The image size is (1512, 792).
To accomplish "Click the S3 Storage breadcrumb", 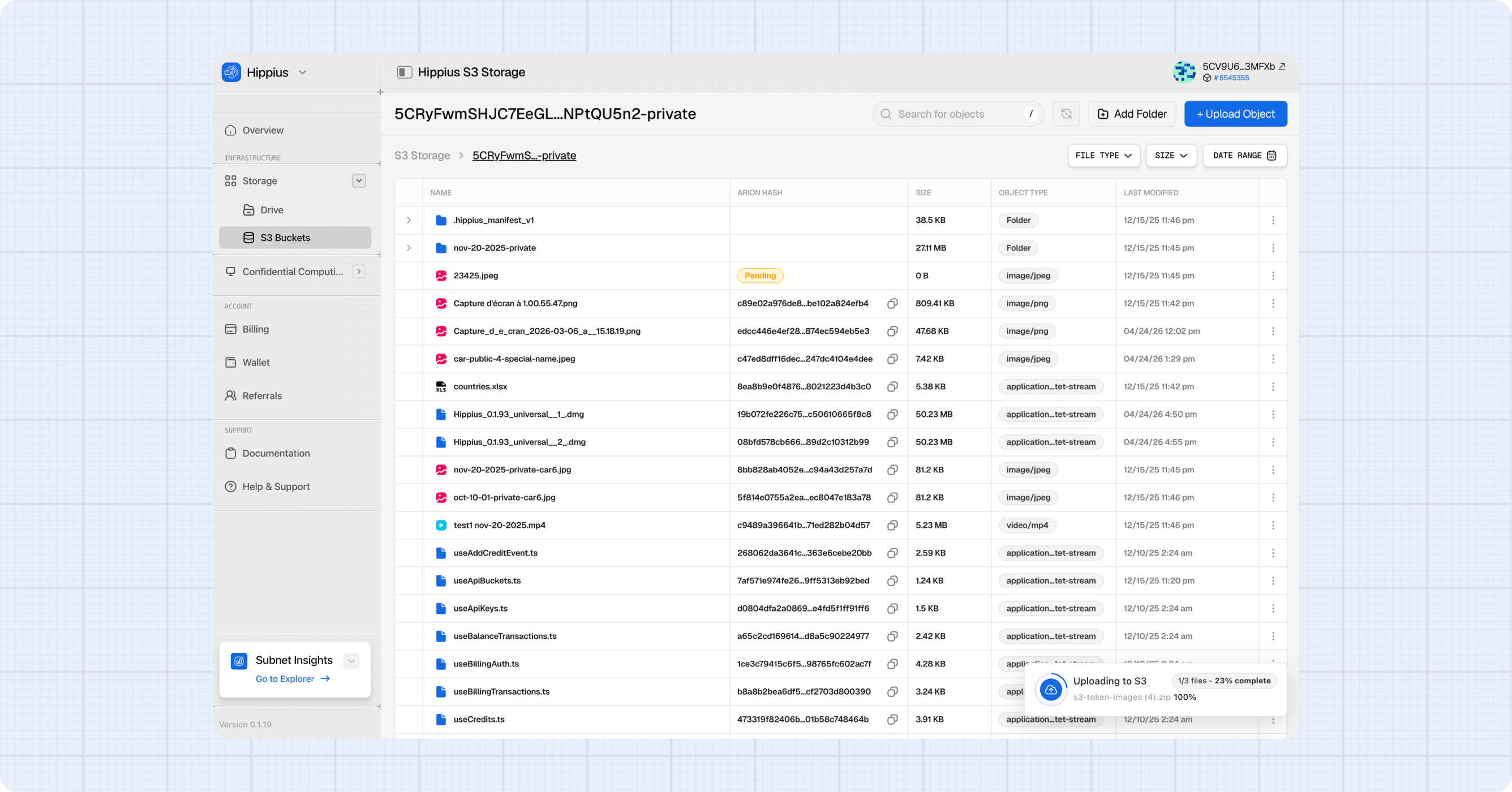I will pos(422,156).
